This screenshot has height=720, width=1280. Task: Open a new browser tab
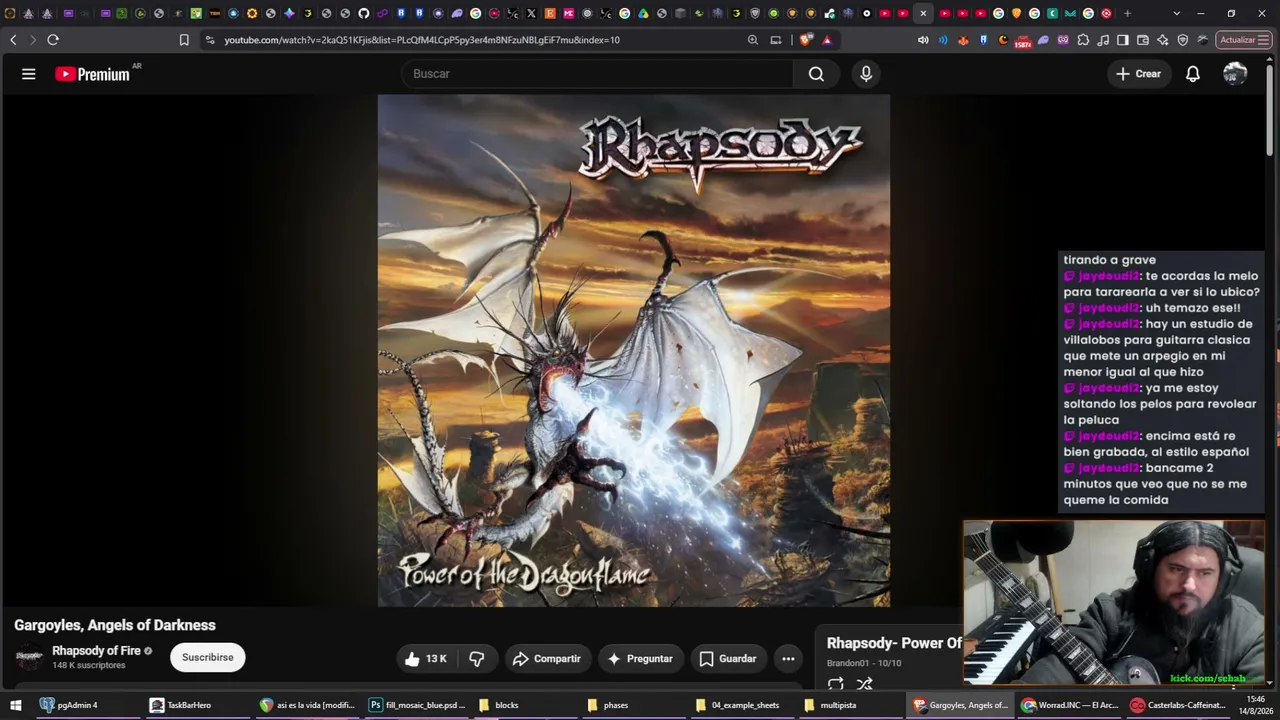(x=1128, y=13)
